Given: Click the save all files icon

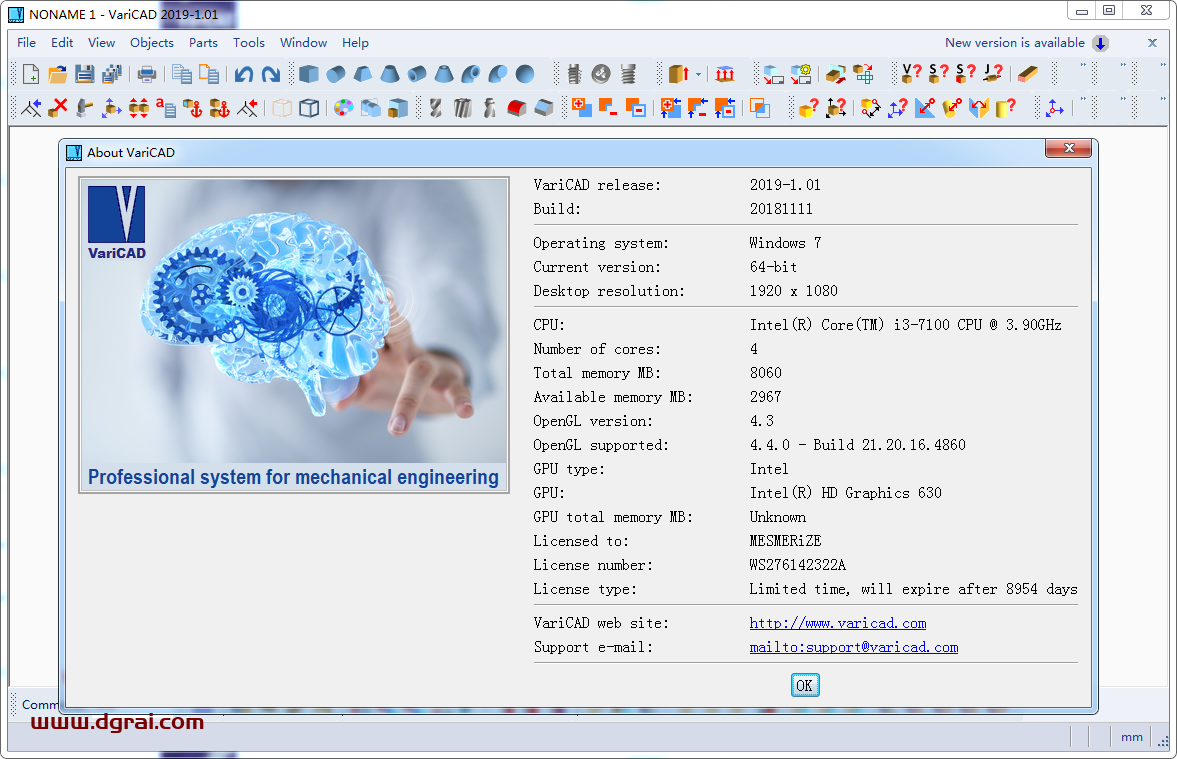Looking at the screenshot, I should coord(112,74).
